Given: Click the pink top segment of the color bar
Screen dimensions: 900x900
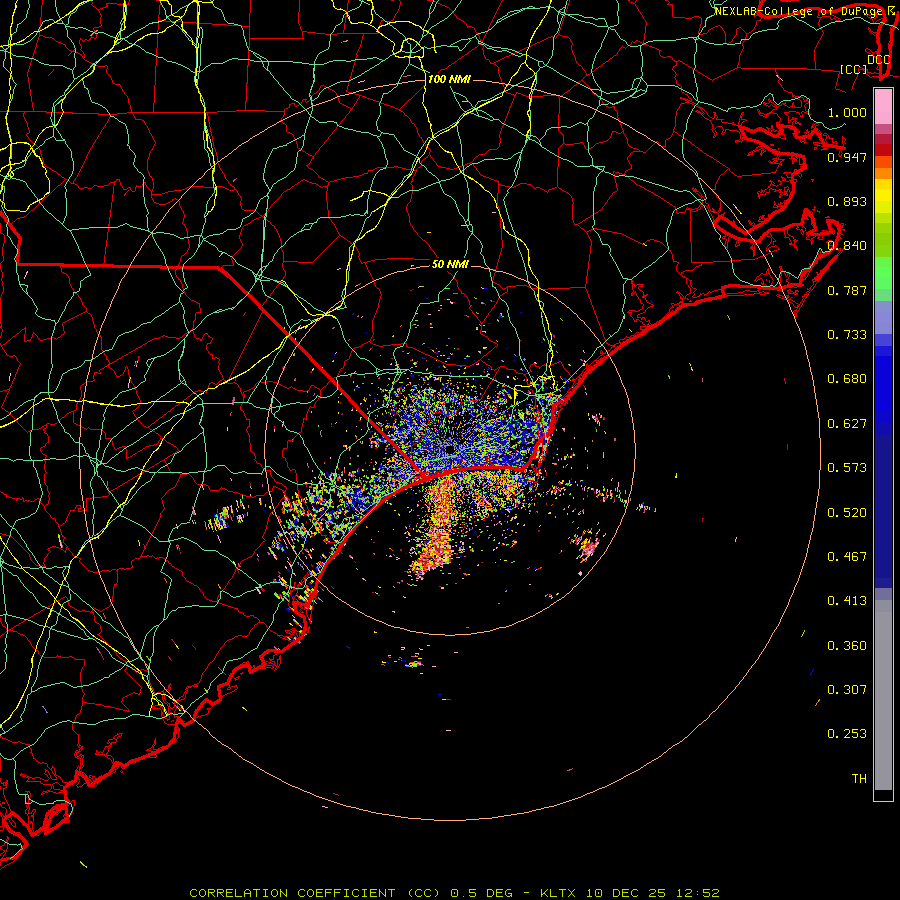Looking at the screenshot, I should (883, 107).
